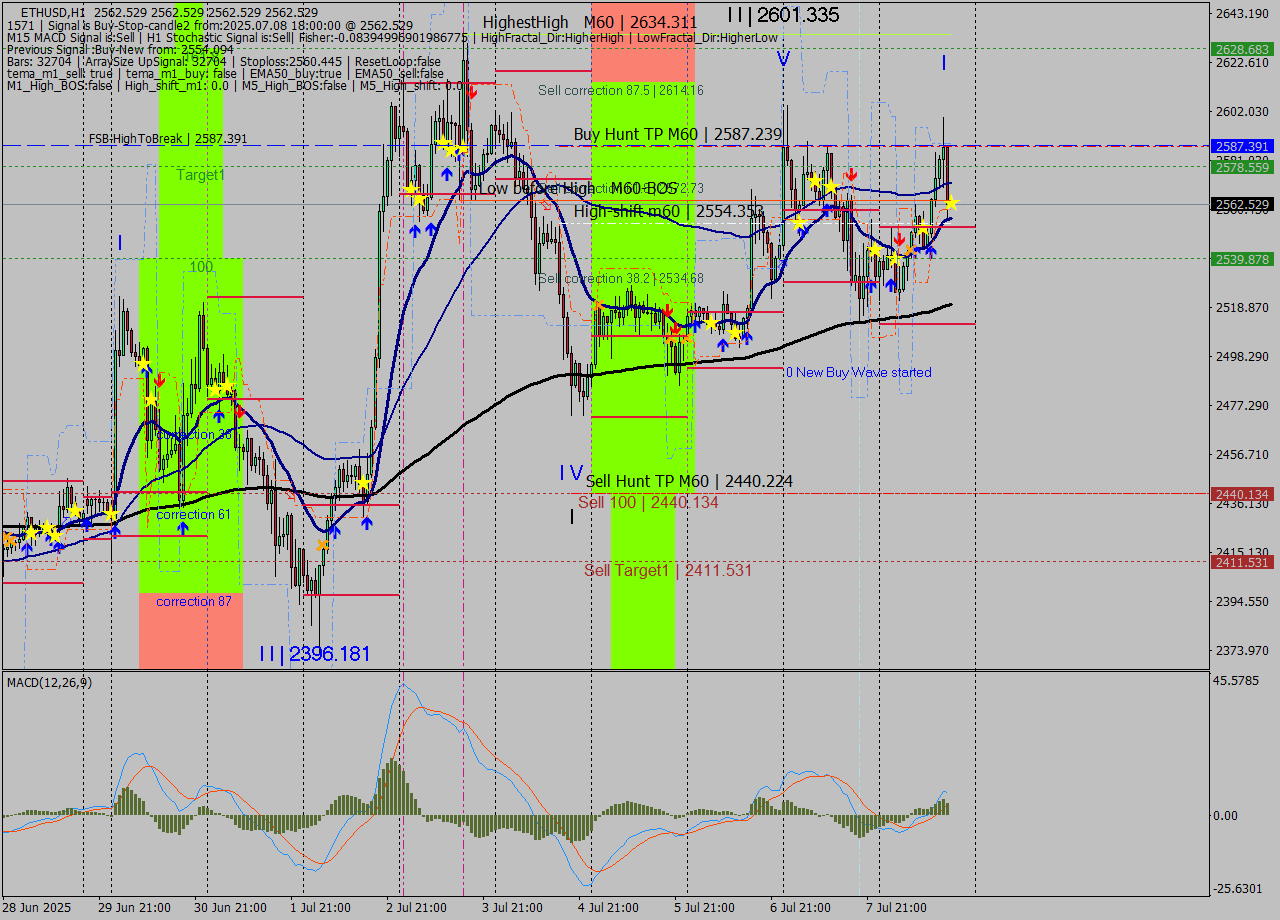
Task: Click the red down arrow below HighestHigh level
Action: point(471,92)
